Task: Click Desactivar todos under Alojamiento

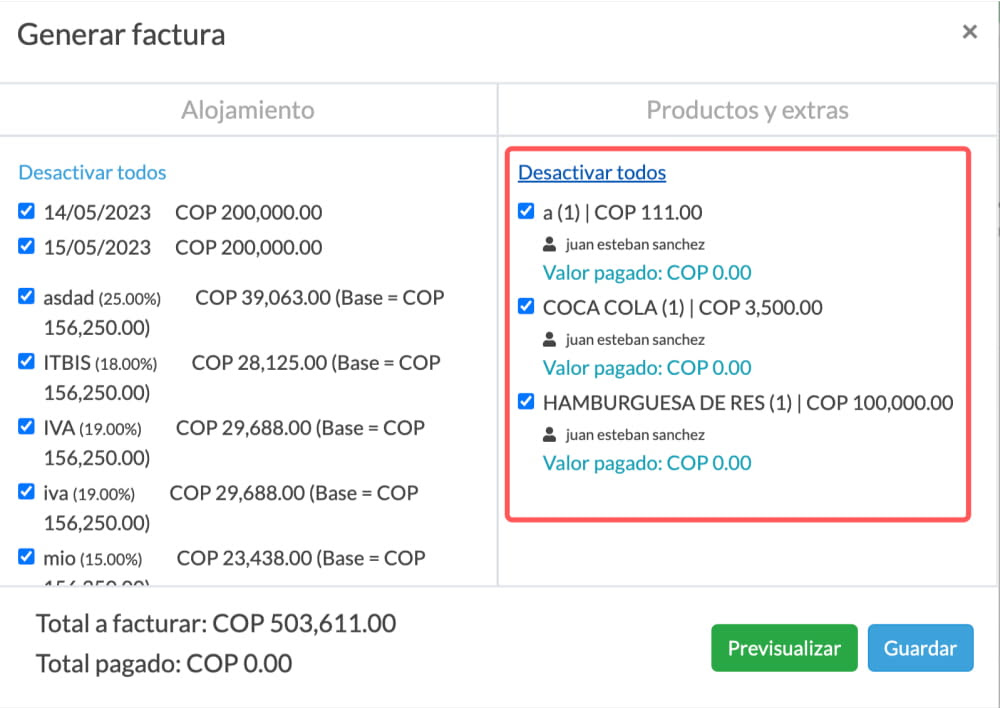Action: point(92,172)
